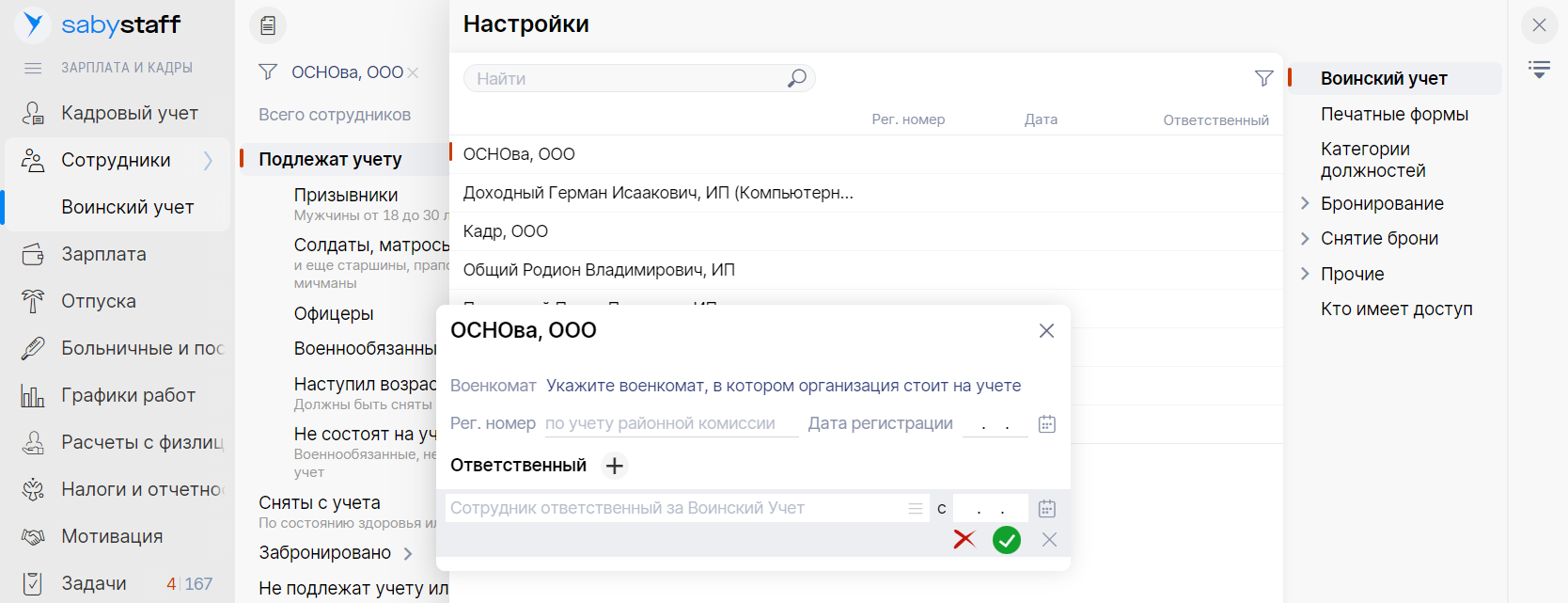Select Кто имеет доступ menu item
This screenshot has height=603, width=1568.
point(1396,309)
